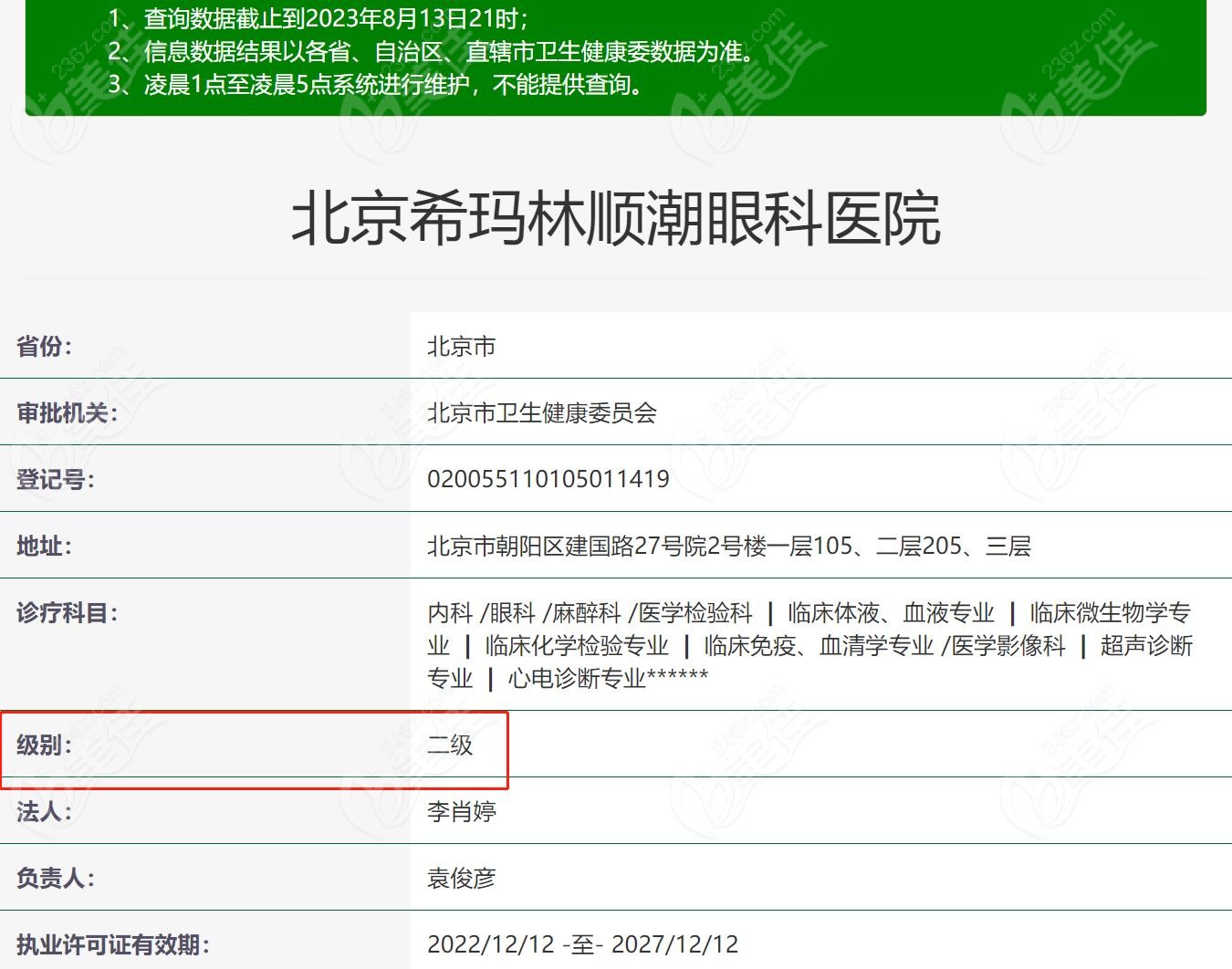
Task: Click legal person name 李肖婷
Action: point(462,812)
